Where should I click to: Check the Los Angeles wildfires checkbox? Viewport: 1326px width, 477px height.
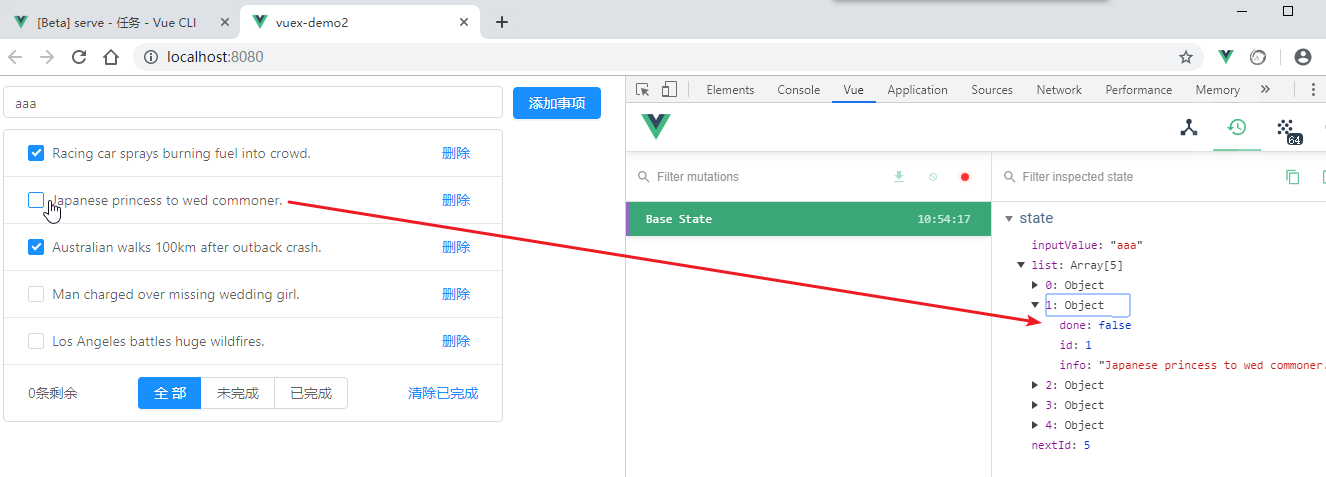tap(36, 341)
